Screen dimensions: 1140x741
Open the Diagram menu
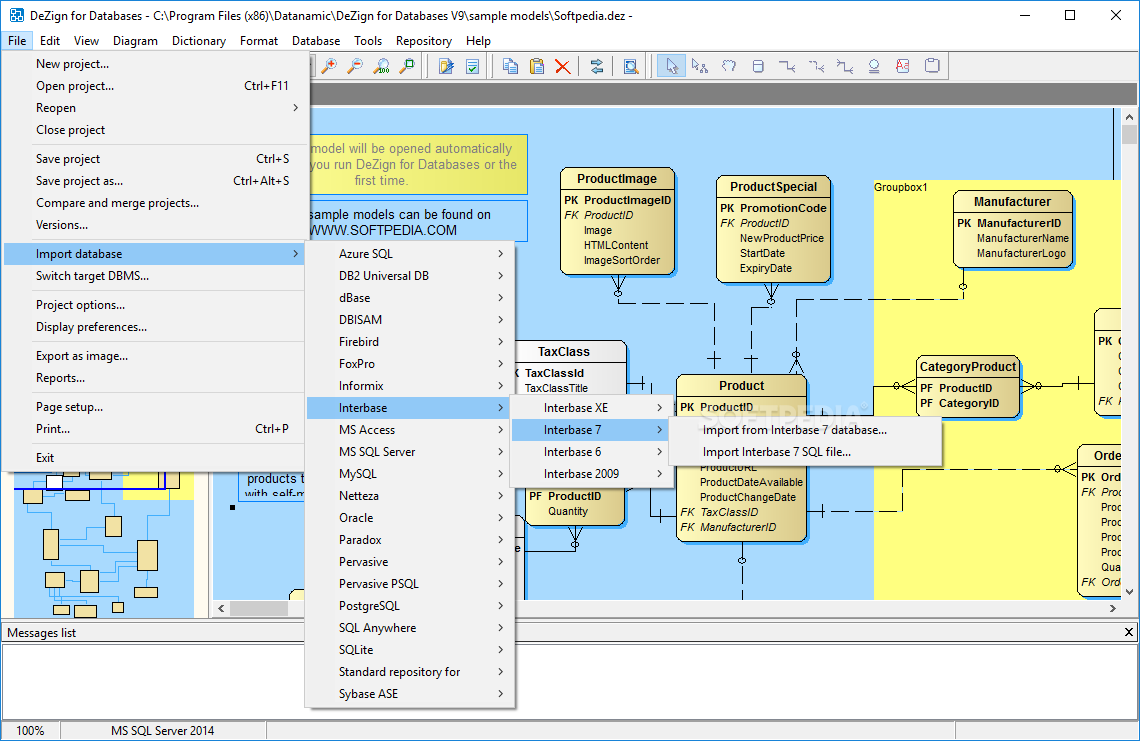coord(135,41)
